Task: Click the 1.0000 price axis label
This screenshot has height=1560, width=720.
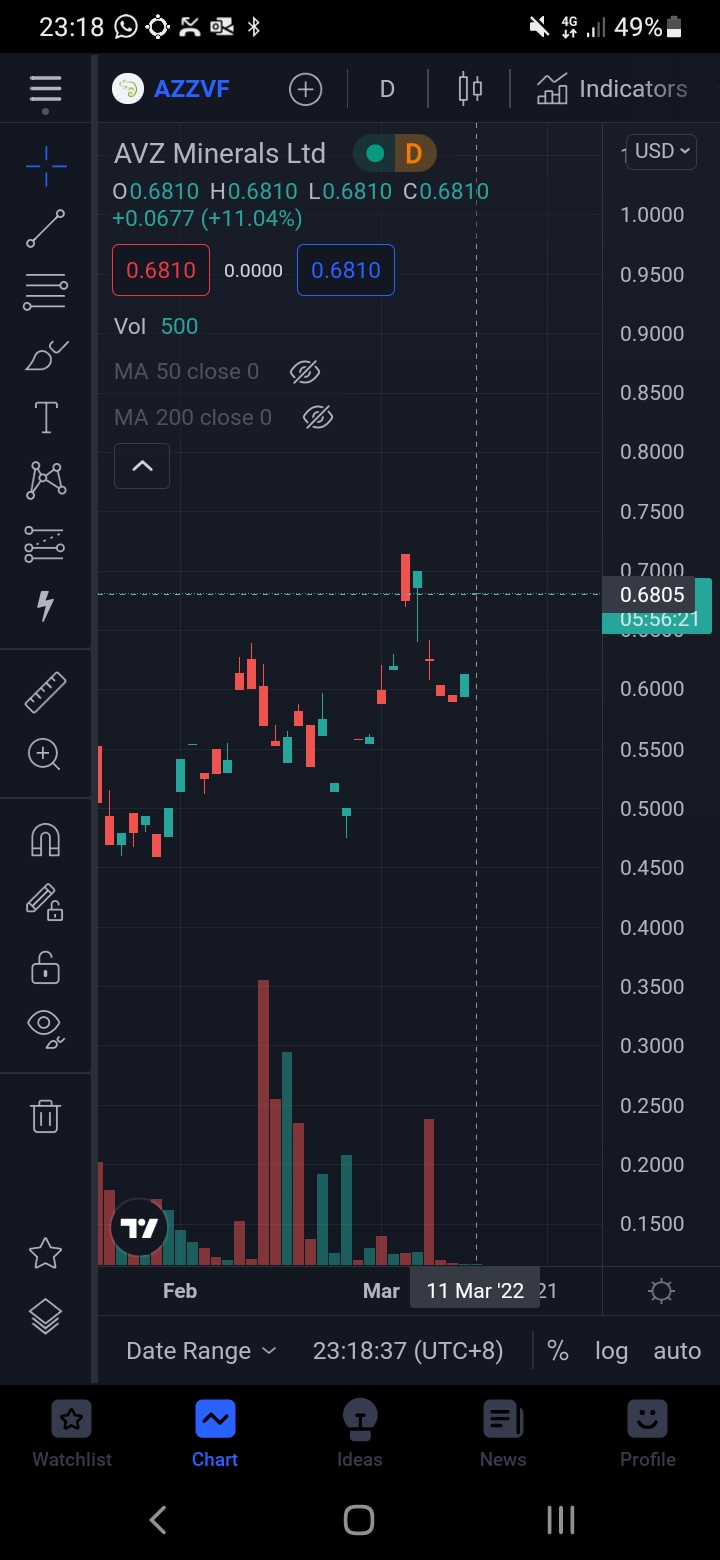Action: coord(652,215)
